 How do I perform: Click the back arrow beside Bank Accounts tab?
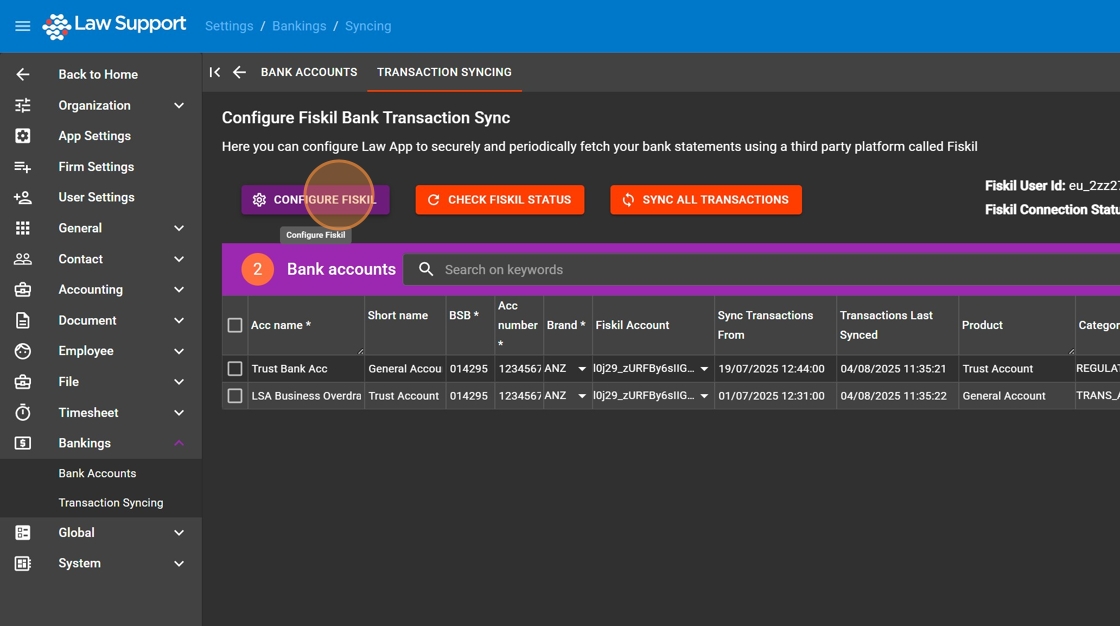pos(239,72)
